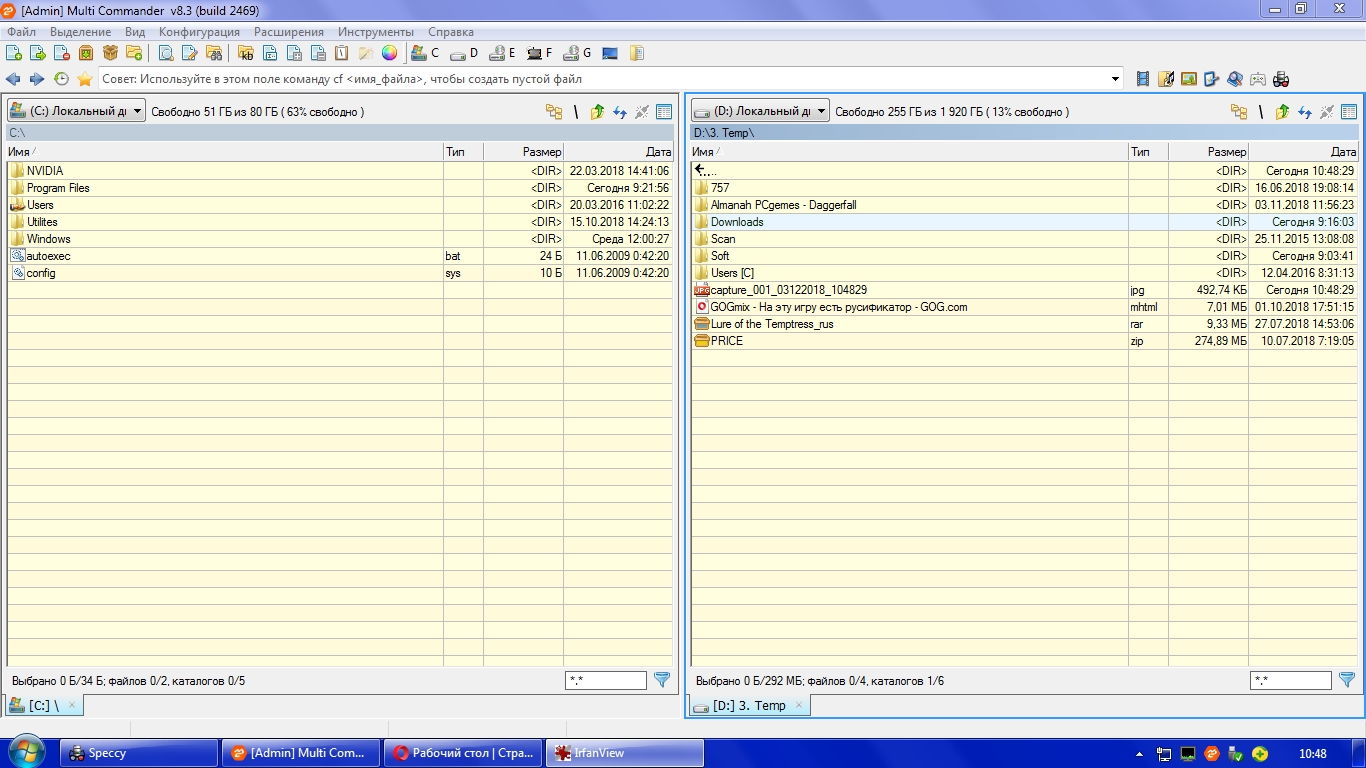
Task: Open the C: drive selector dropdown
Action: pos(76,111)
